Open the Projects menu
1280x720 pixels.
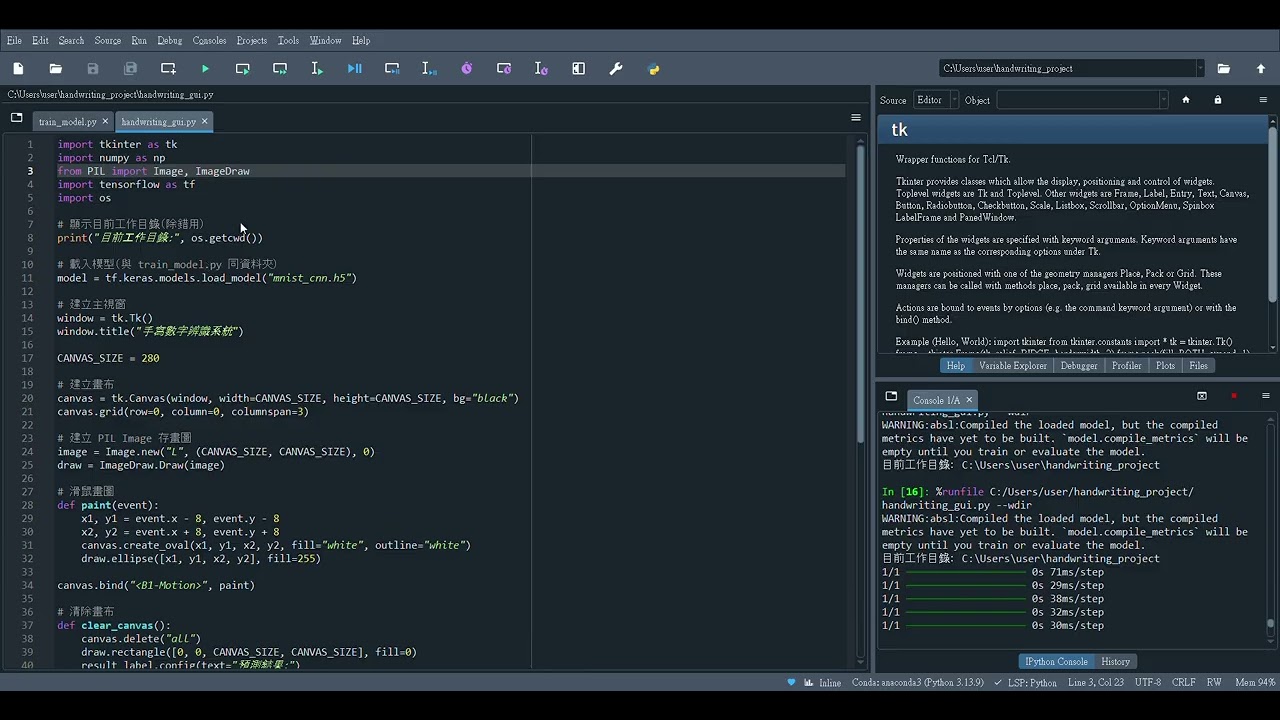(252, 41)
